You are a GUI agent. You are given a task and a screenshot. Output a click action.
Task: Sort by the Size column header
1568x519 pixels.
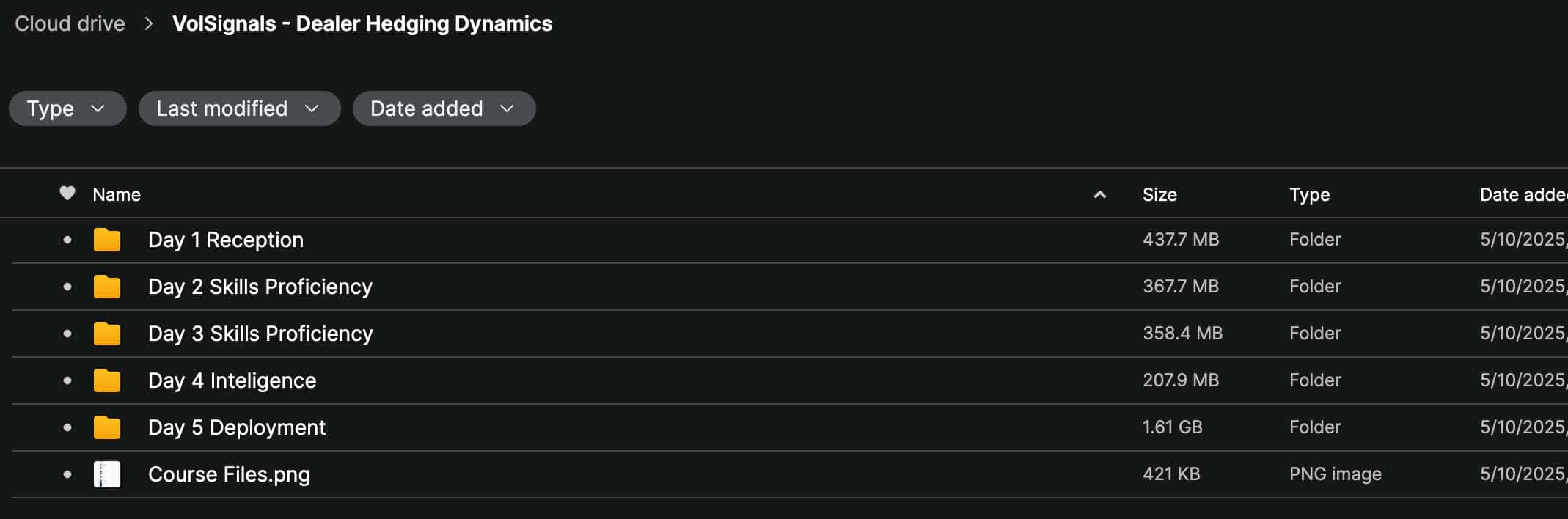[x=1159, y=194]
